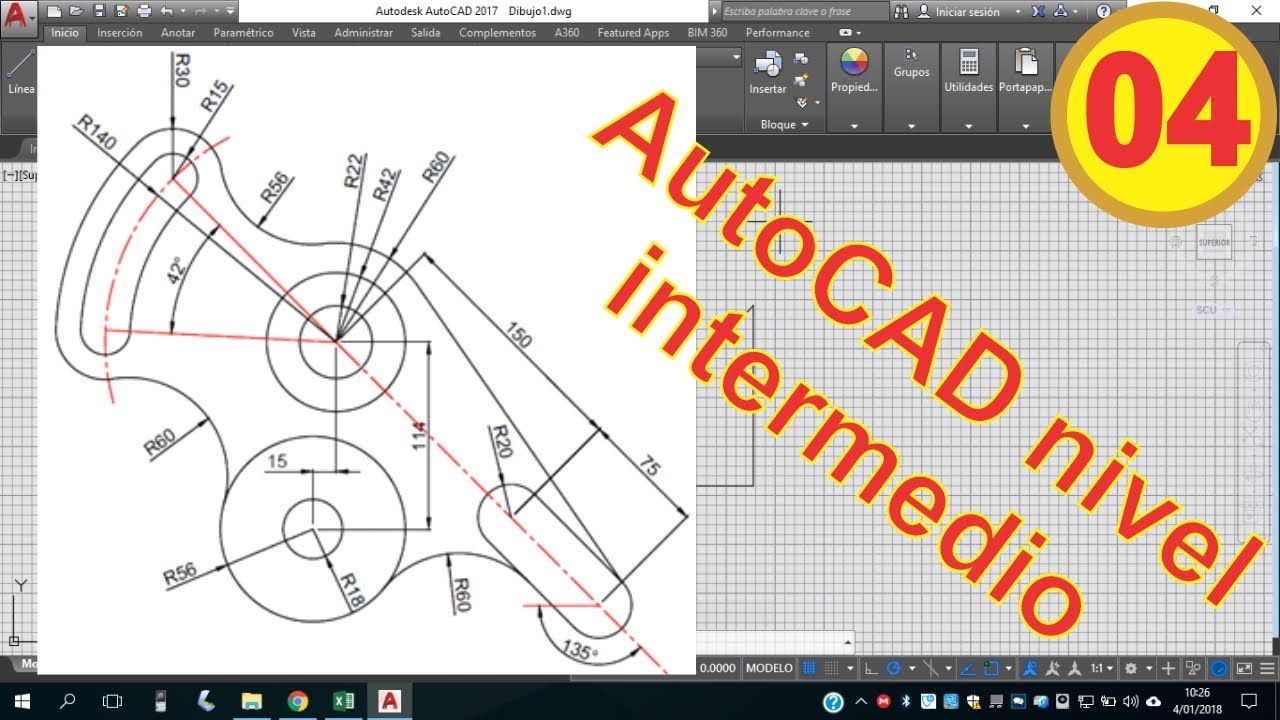
Task: Click the Isolate Objects status icon
Action: (x=1193, y=668)
